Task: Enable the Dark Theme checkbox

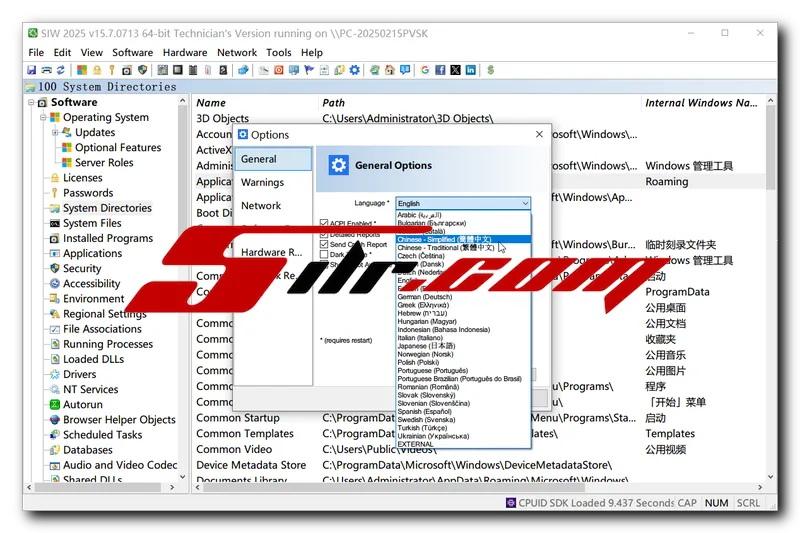Action: tap(323, 254)
